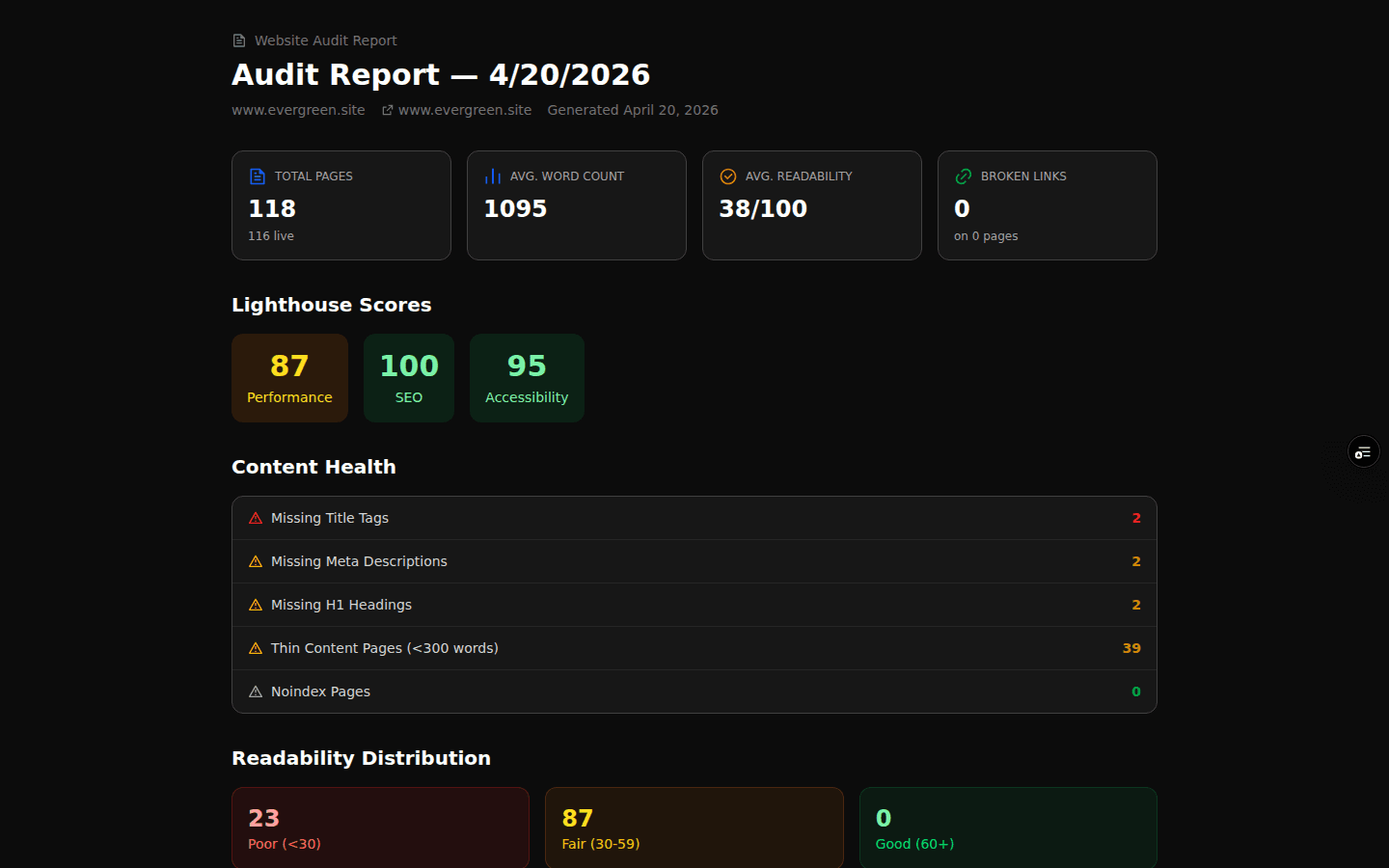Click the Fair (30-59) readability card
This screenshot has height=868, width=1389.
tap(694, 827)
